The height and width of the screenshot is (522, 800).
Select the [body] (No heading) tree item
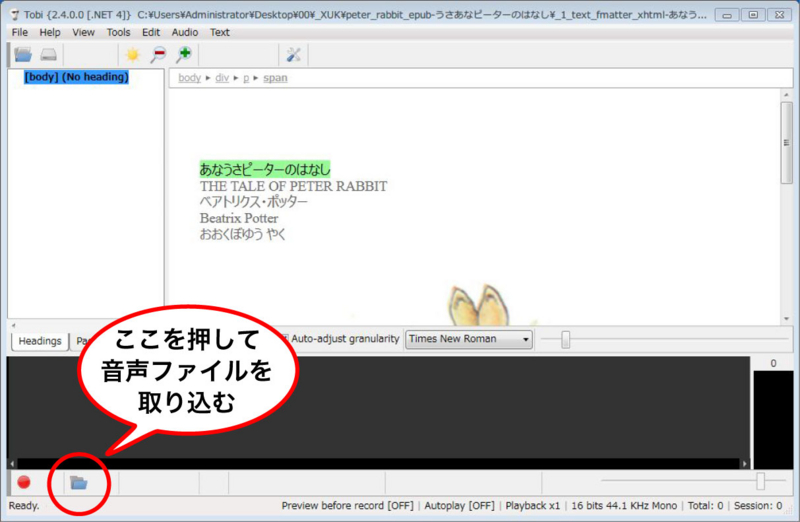pos(77,77)
